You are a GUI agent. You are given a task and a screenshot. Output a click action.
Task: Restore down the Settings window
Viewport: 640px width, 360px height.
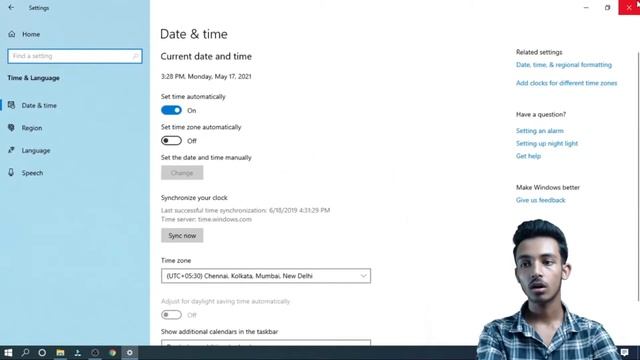point(607,7)
